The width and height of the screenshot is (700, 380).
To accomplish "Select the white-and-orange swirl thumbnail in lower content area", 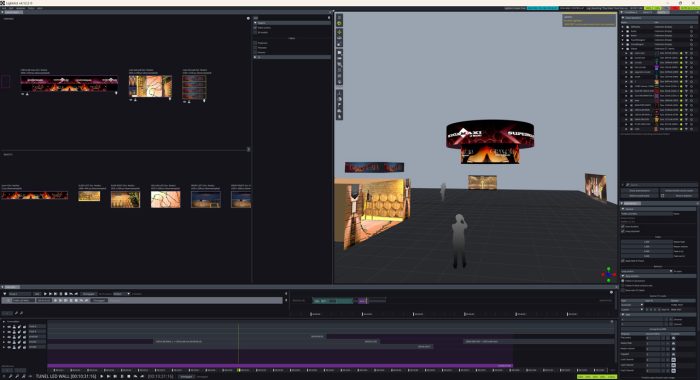I will point(166,200).
